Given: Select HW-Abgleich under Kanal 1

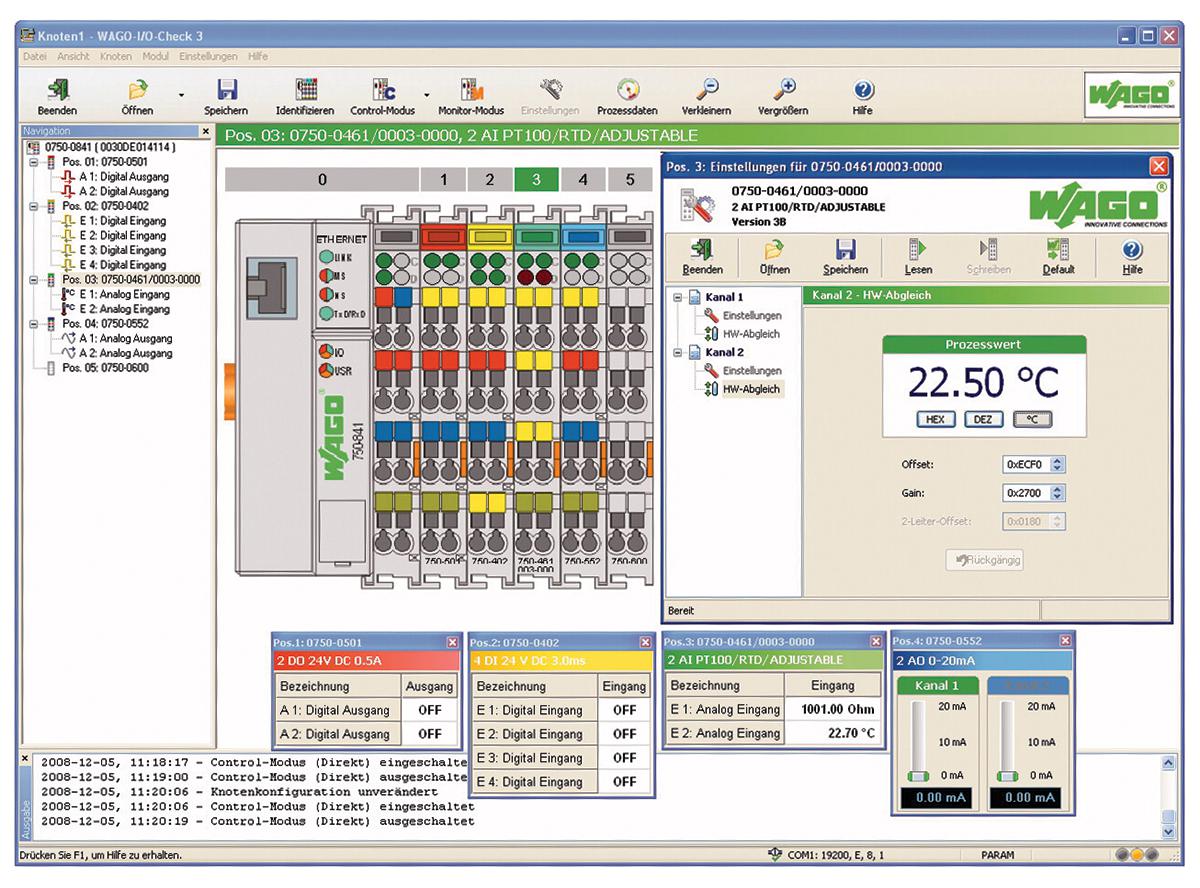Looking at the screenshot, I should tap(751, 334).
